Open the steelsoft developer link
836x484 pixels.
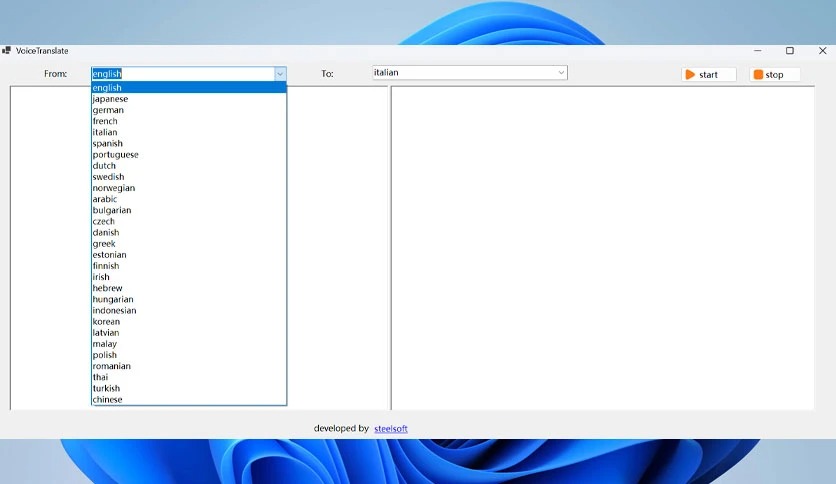click(x=391, y=429)
